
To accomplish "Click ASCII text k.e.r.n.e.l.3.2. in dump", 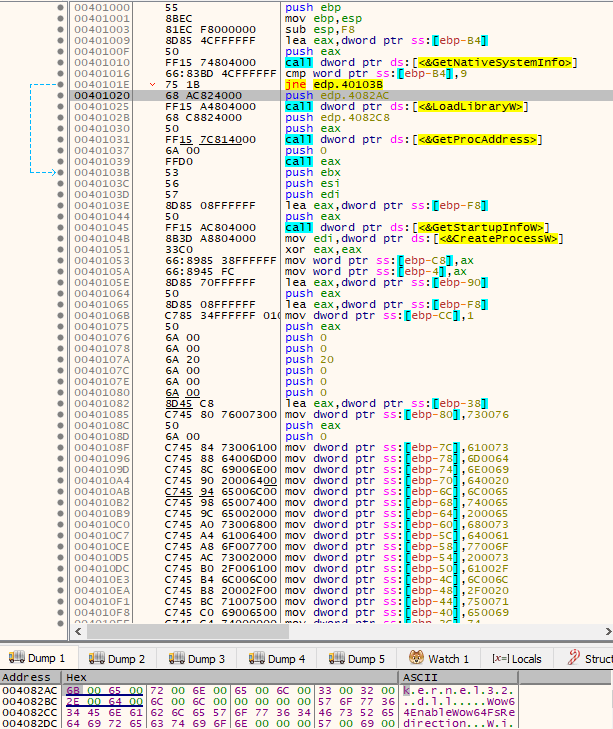I will [x=459, y=690].
